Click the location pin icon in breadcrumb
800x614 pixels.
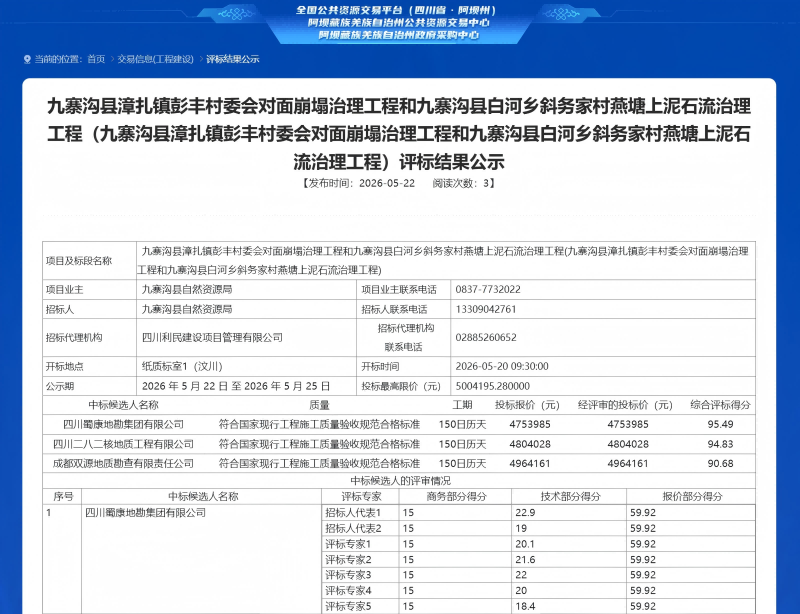(x=27, y=60)
